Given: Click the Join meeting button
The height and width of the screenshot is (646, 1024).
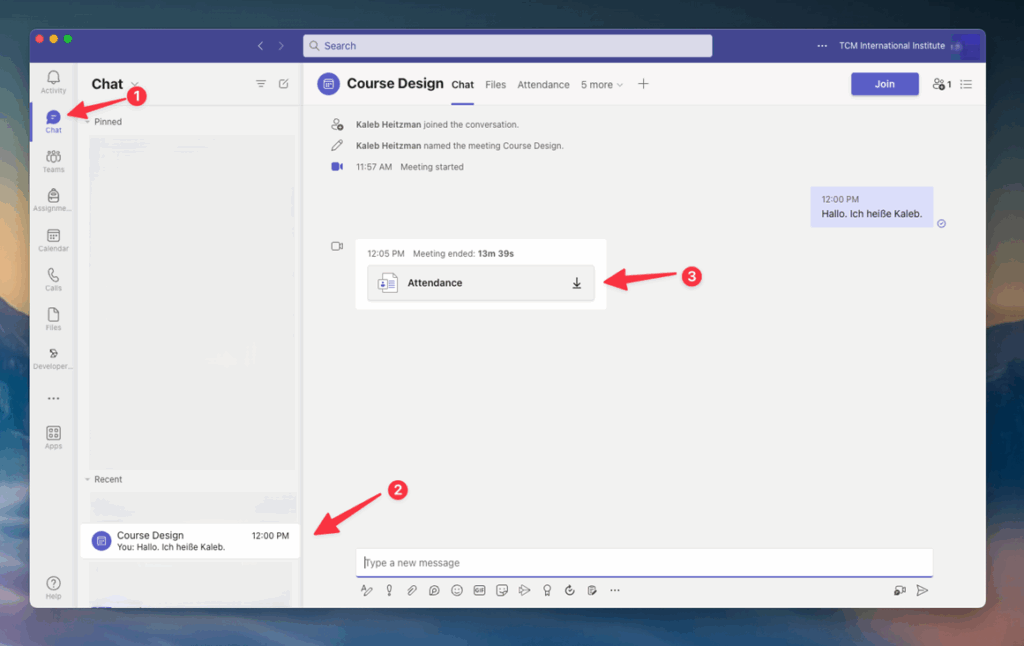Looking at the screenshot, I should pos(884,84).
